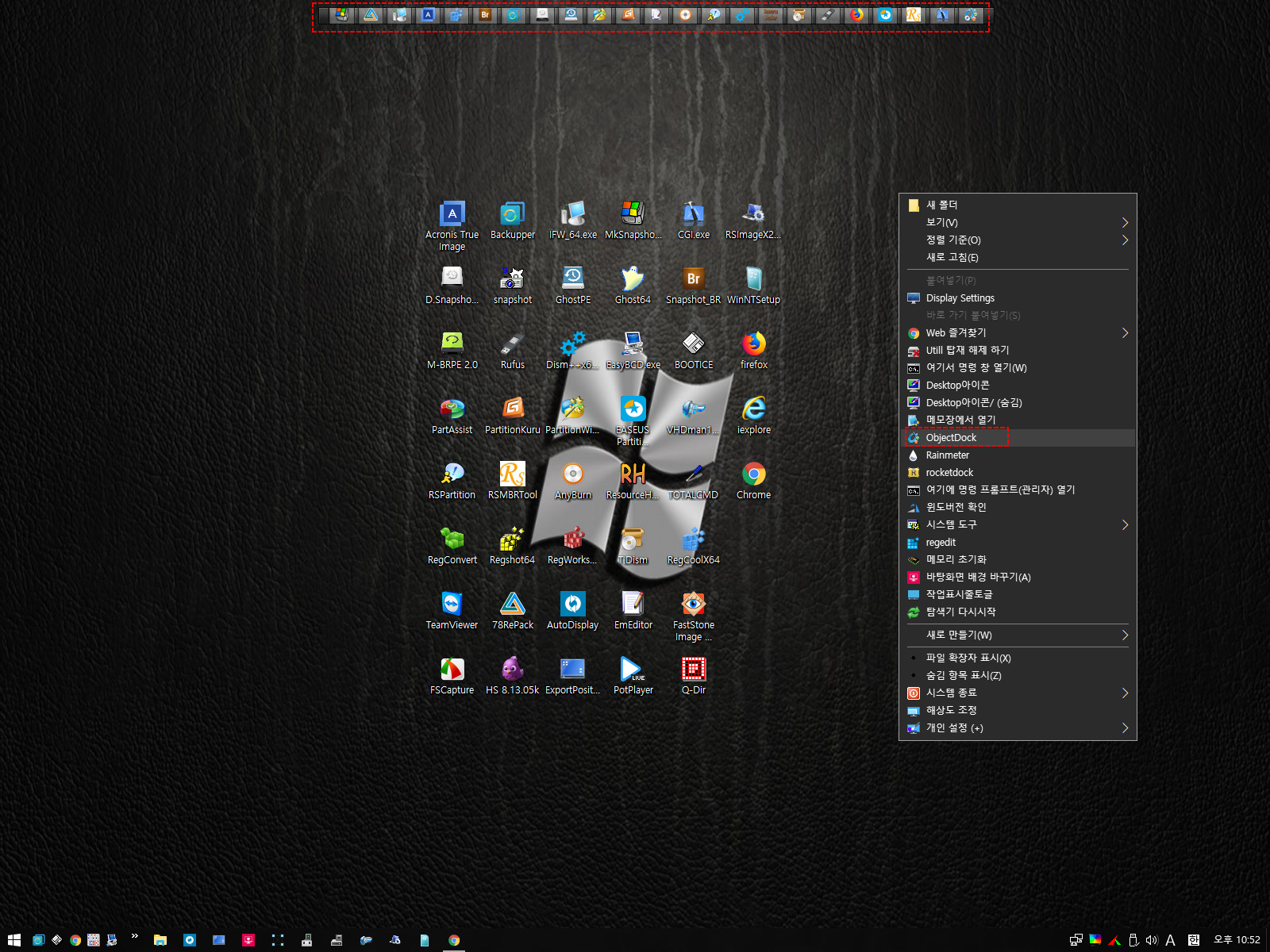Open 78RePack desktop icon
The image size is (1270, 952).
tap(513, 611)
